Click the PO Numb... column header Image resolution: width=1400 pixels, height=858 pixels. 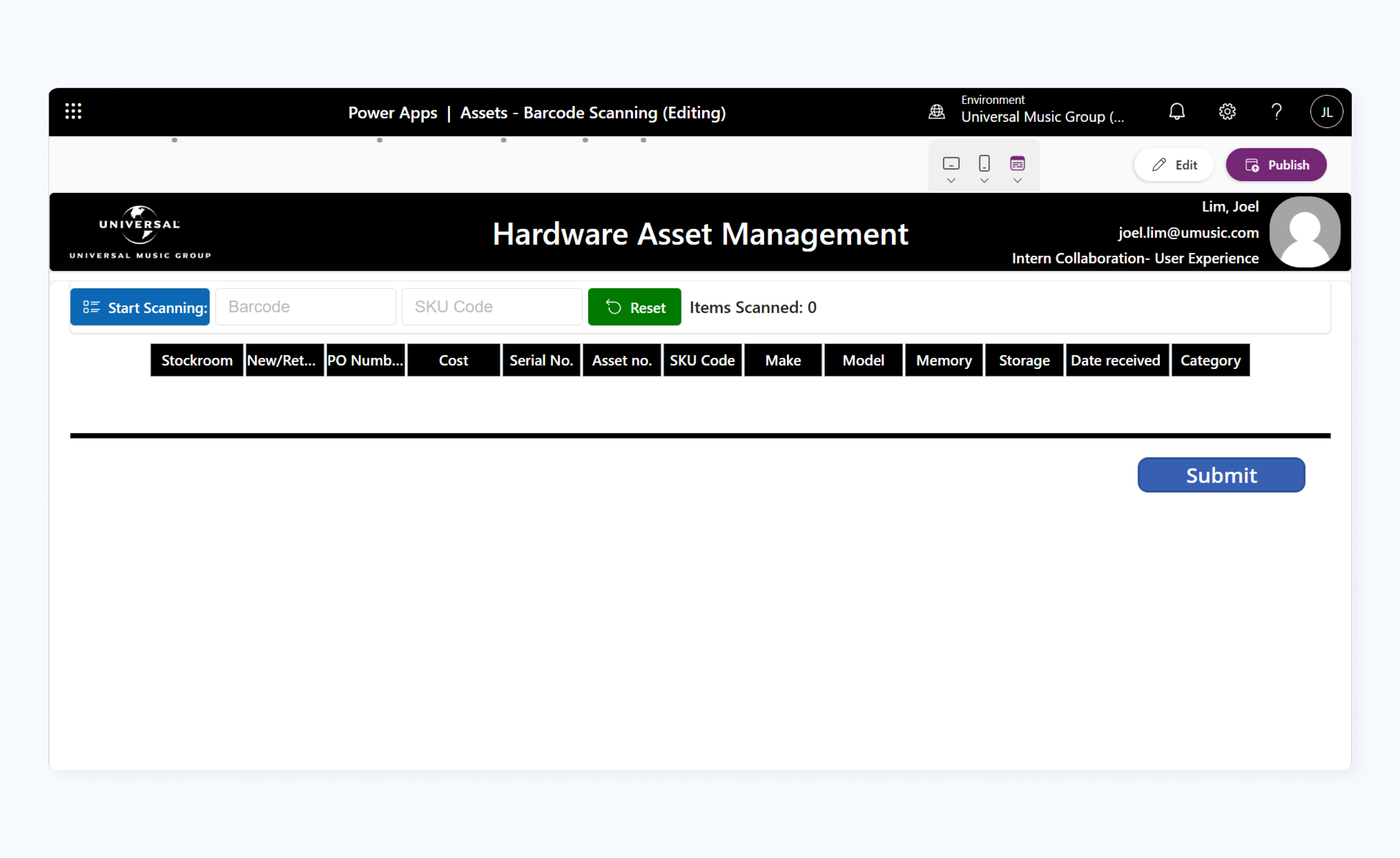(x=365, y=360)
